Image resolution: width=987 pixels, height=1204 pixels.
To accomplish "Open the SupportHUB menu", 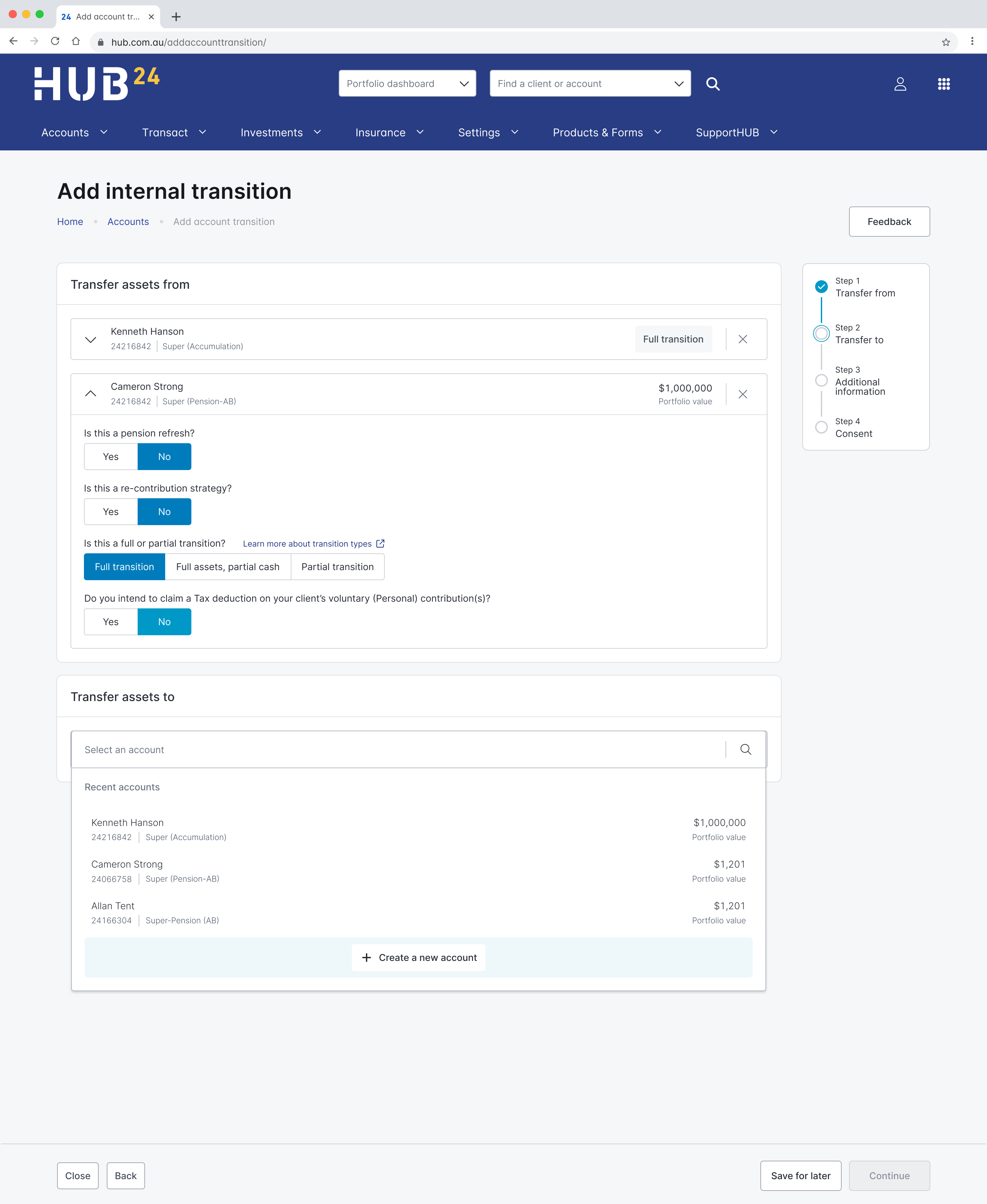I will pos(737,132).
